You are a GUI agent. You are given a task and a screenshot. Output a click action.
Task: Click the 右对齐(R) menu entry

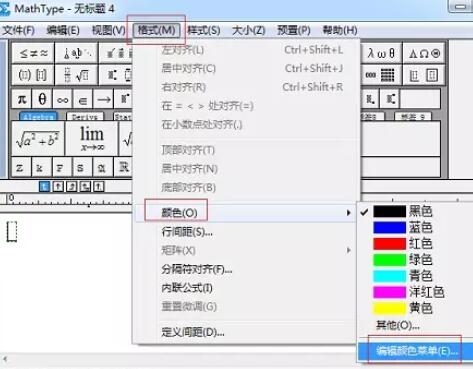(245, 87)
